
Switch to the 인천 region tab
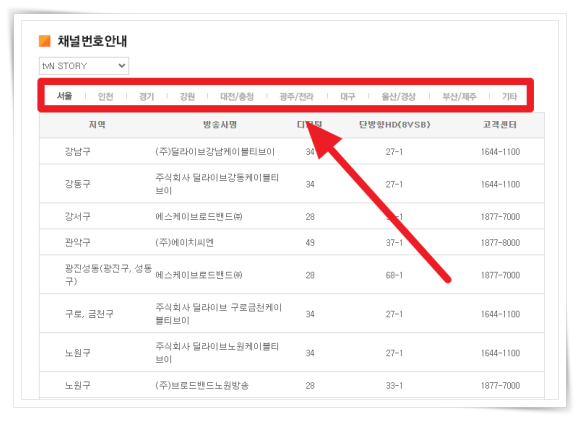(x=105, y=97)
